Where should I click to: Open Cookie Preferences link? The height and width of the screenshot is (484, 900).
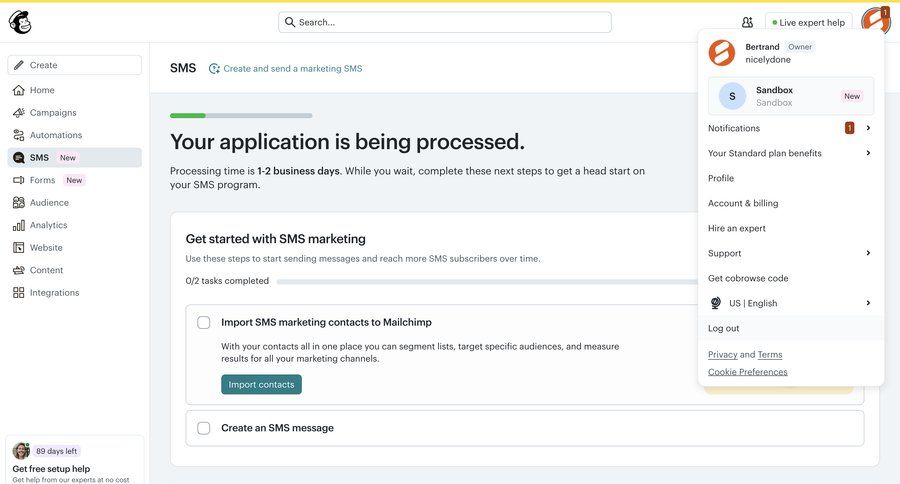click(x=747, y=371)
